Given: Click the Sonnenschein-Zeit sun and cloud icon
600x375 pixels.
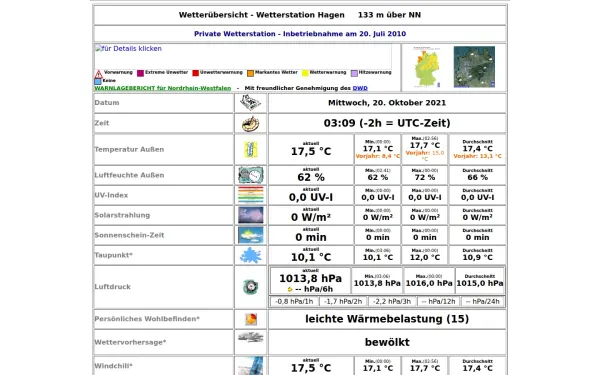Looking at the screenshot, I should (x=251, y=235).
